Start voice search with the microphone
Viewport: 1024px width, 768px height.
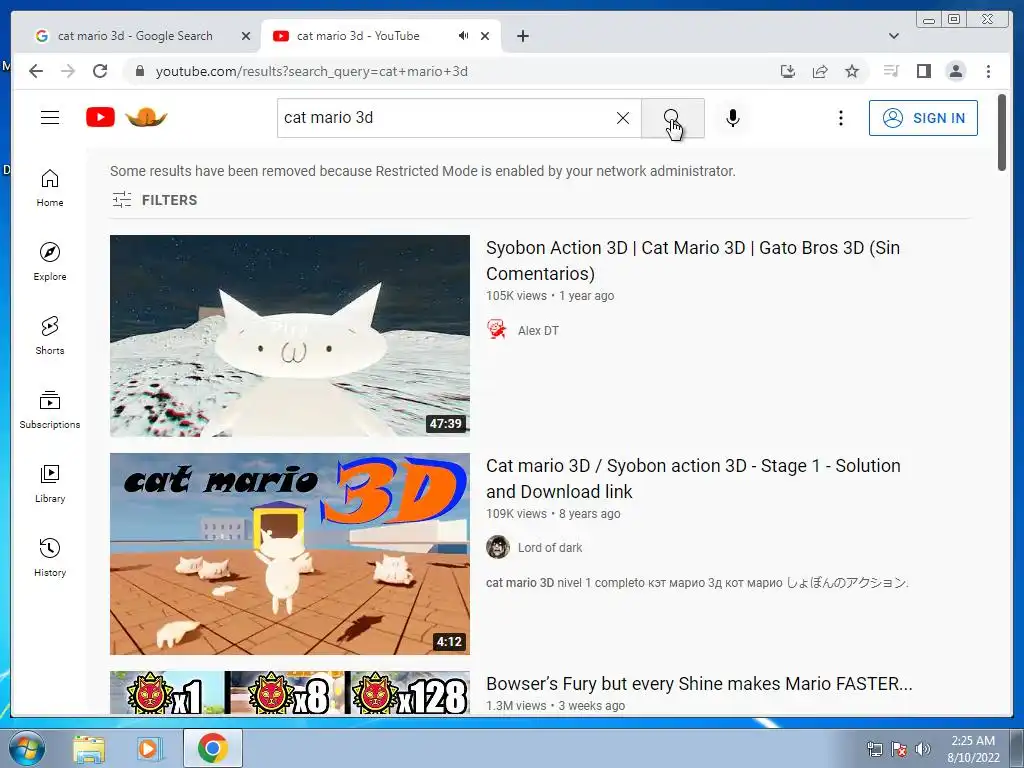pyautogui.click(x=733, y=118)
